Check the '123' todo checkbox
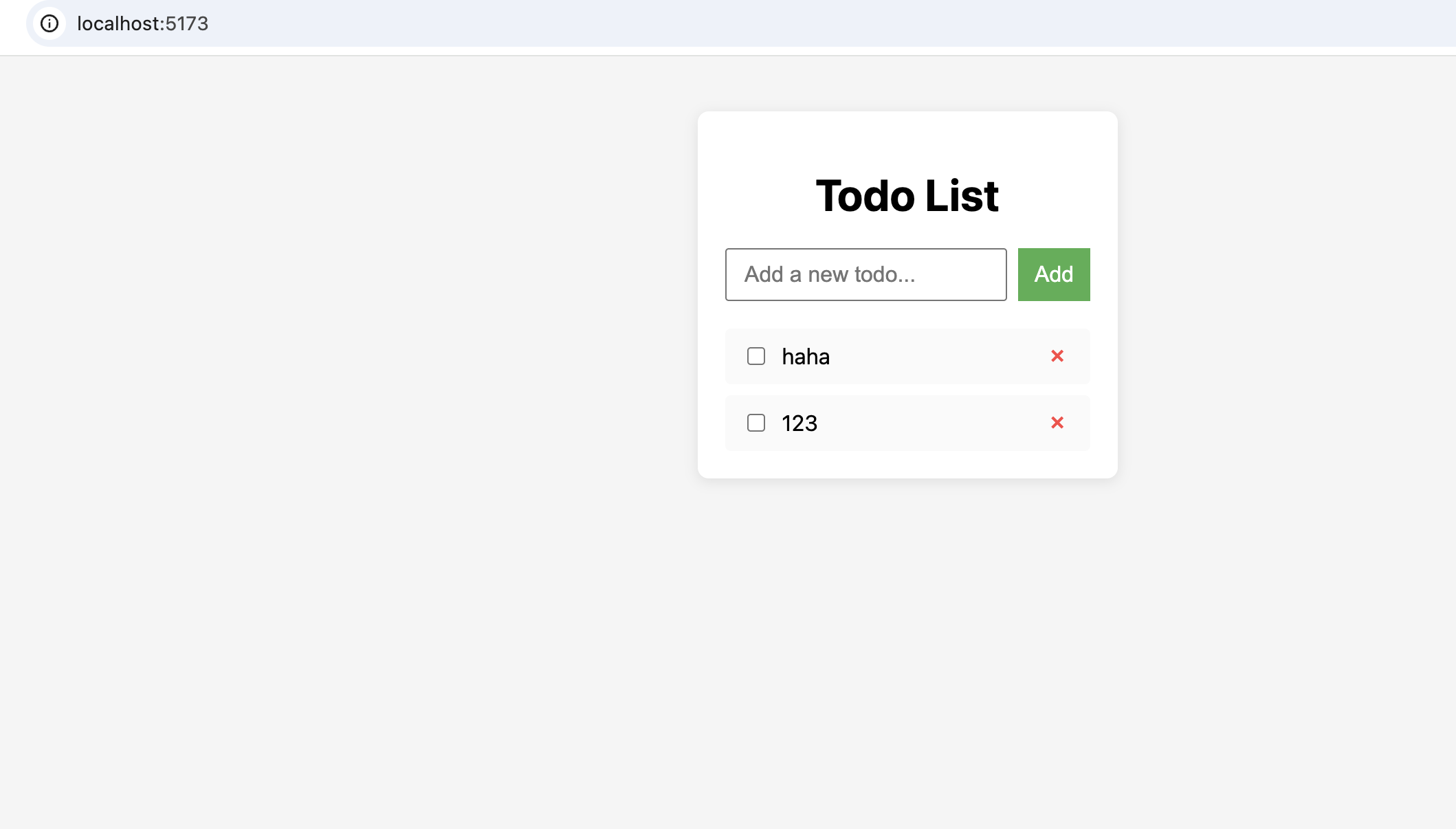Screen dimensions: 1456x829 click(x=756, y=423)
